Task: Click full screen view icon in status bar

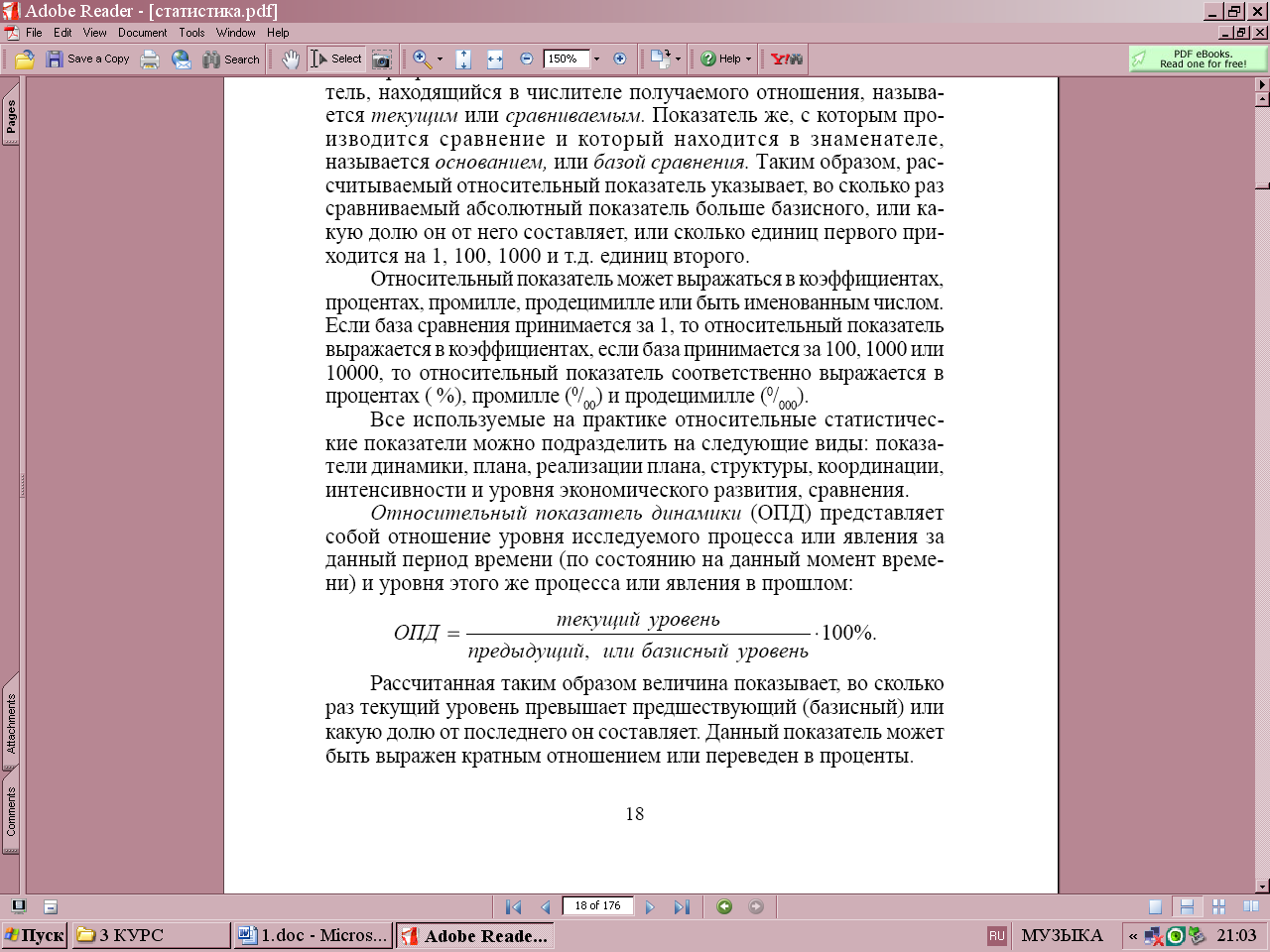Action: coord(19,906)
